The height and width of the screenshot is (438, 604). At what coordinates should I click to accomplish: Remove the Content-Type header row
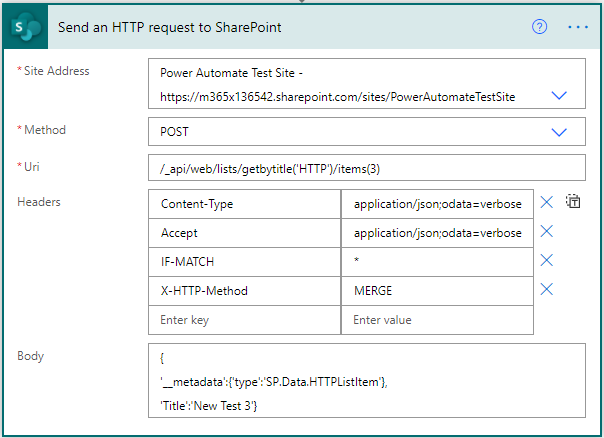(547, 202)
